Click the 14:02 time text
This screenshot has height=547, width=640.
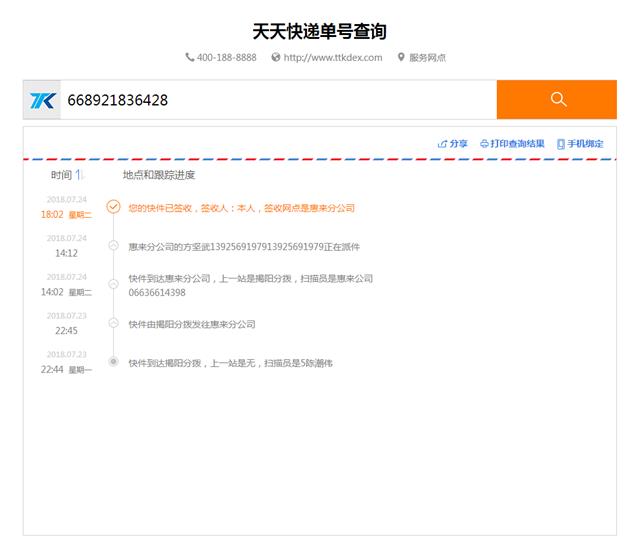(52, 292)
